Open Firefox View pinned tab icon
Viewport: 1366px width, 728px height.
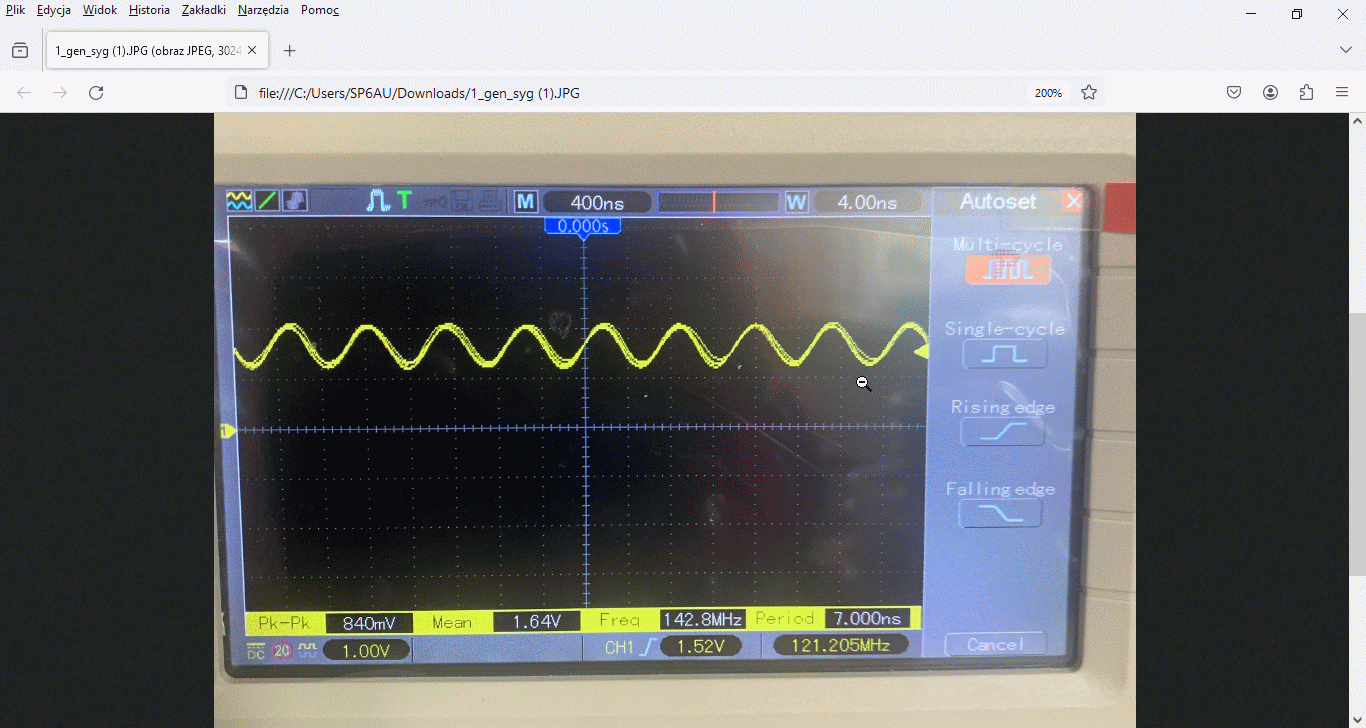click(x=20, y=51)
